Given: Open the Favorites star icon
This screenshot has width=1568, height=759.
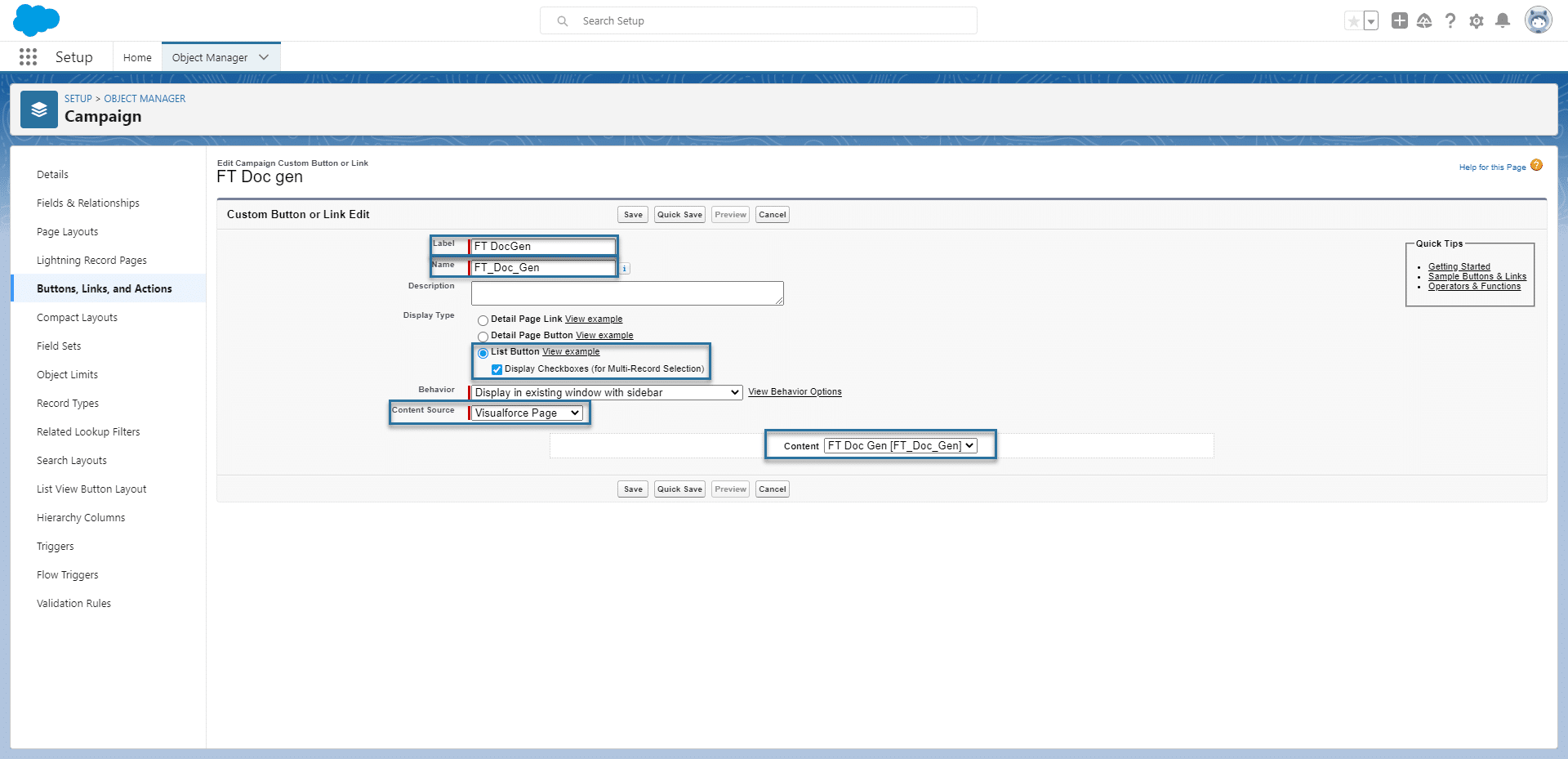Looking at the screenshot, I should [x=1353, y=21].
